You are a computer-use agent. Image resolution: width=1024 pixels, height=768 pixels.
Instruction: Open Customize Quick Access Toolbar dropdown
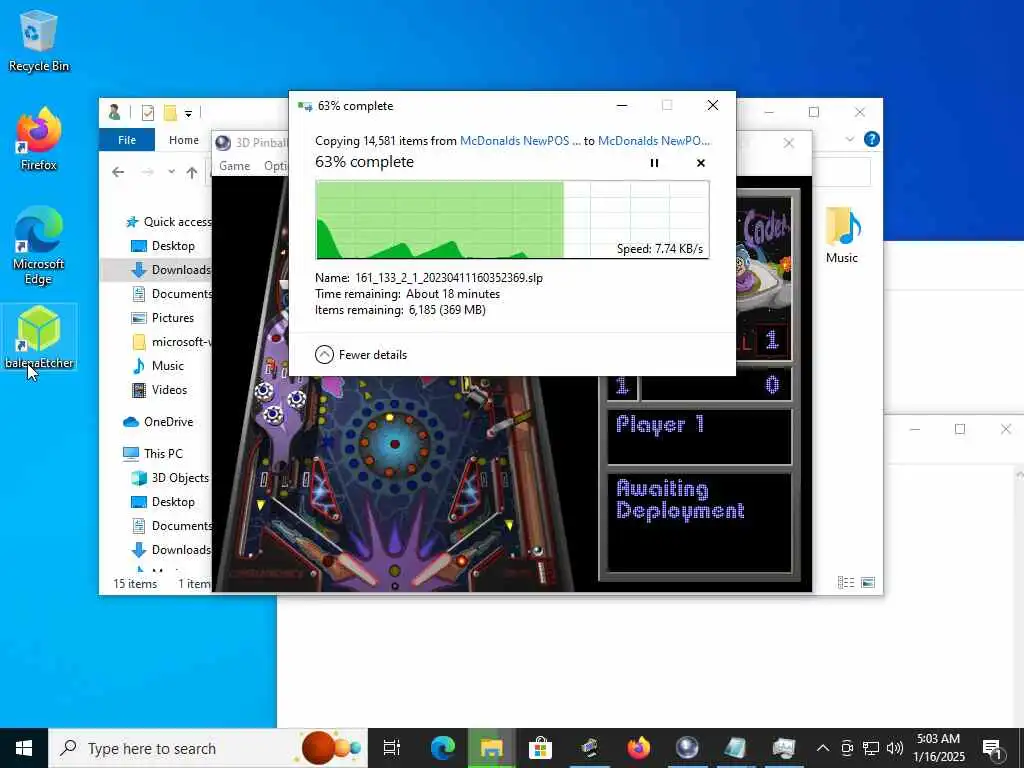tap(188, 114)
